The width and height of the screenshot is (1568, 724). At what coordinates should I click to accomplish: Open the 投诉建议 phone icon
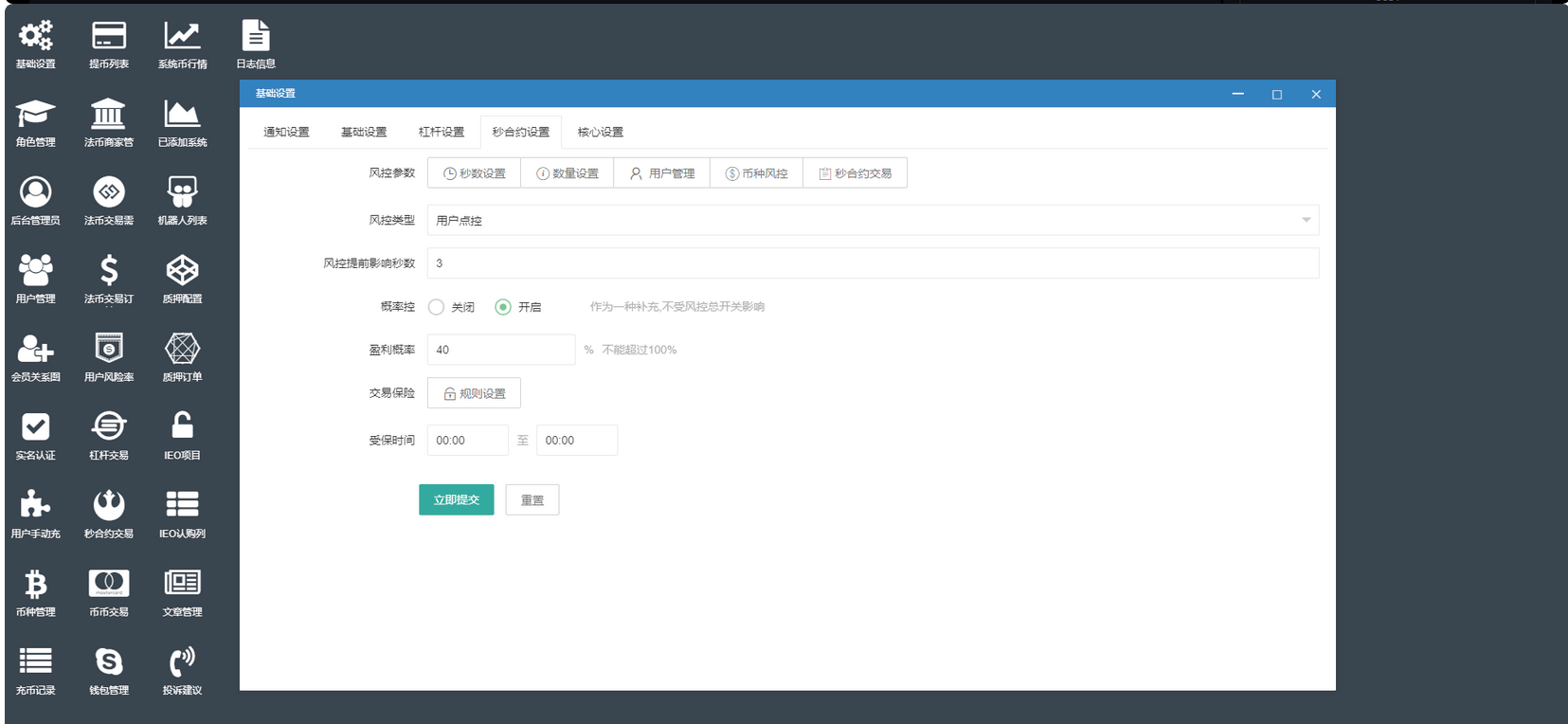pos(182,661)
